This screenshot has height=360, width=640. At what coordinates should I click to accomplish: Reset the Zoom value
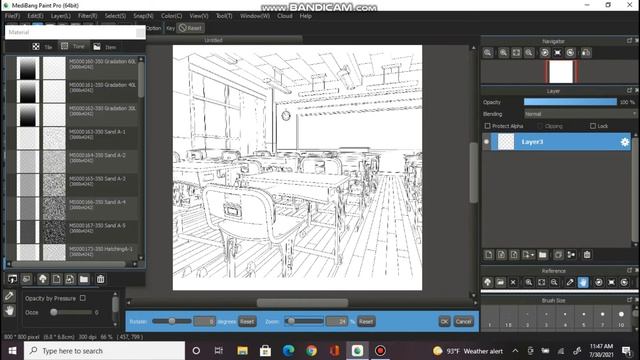click(x=366, y=322)
